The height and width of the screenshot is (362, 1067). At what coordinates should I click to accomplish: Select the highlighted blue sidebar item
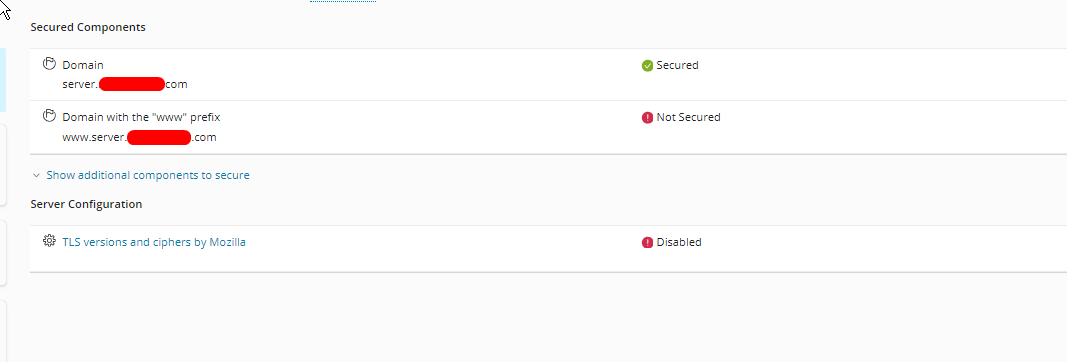click(x=3, y=80)
